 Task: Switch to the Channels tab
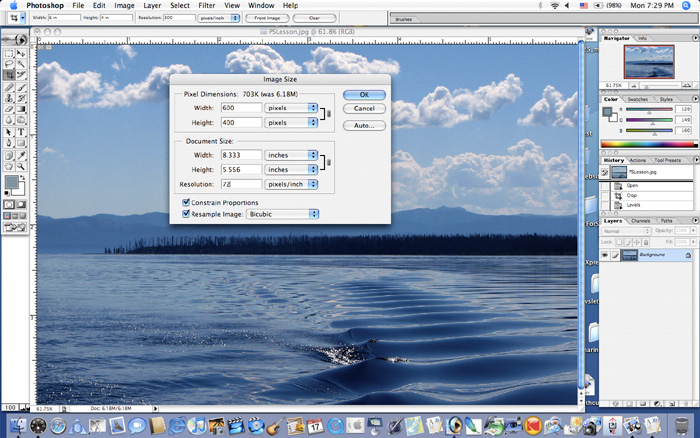tap(641, 221)
